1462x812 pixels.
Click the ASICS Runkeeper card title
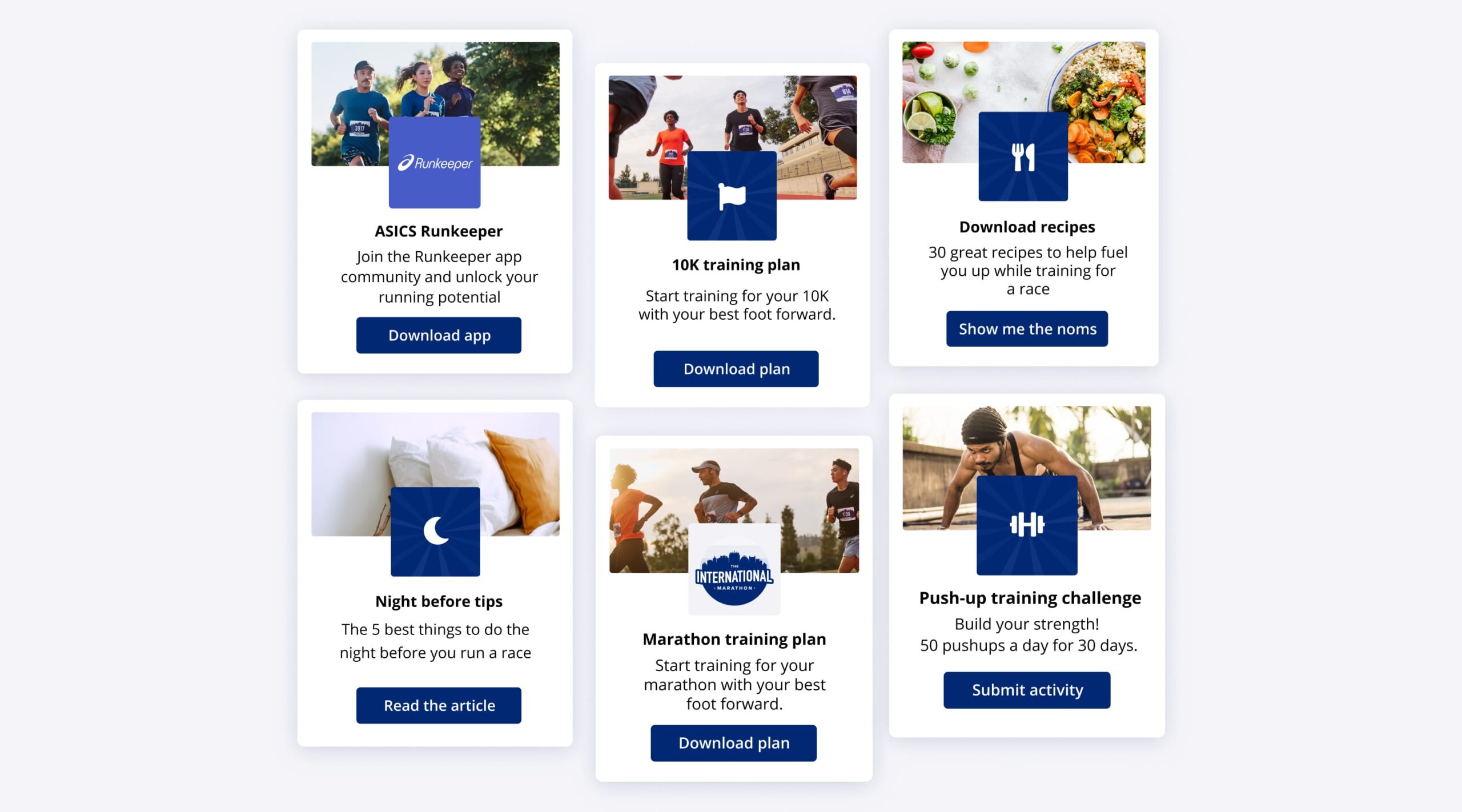[439, 231]
